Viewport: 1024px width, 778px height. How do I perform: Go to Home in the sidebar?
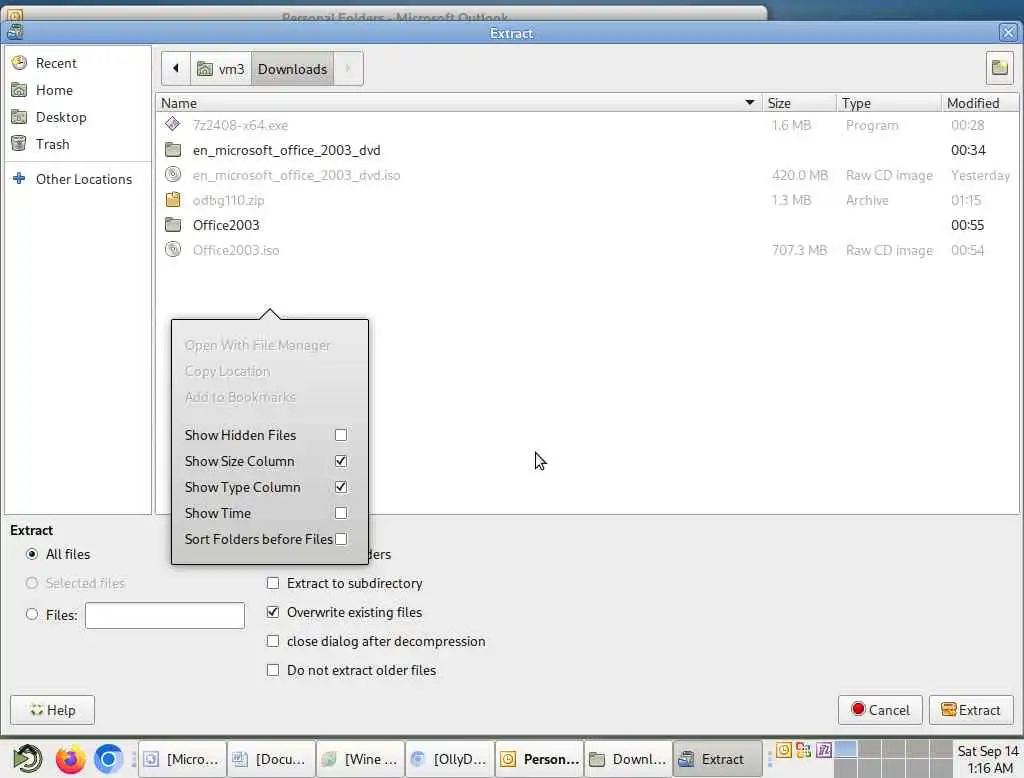tap(54, 90)
